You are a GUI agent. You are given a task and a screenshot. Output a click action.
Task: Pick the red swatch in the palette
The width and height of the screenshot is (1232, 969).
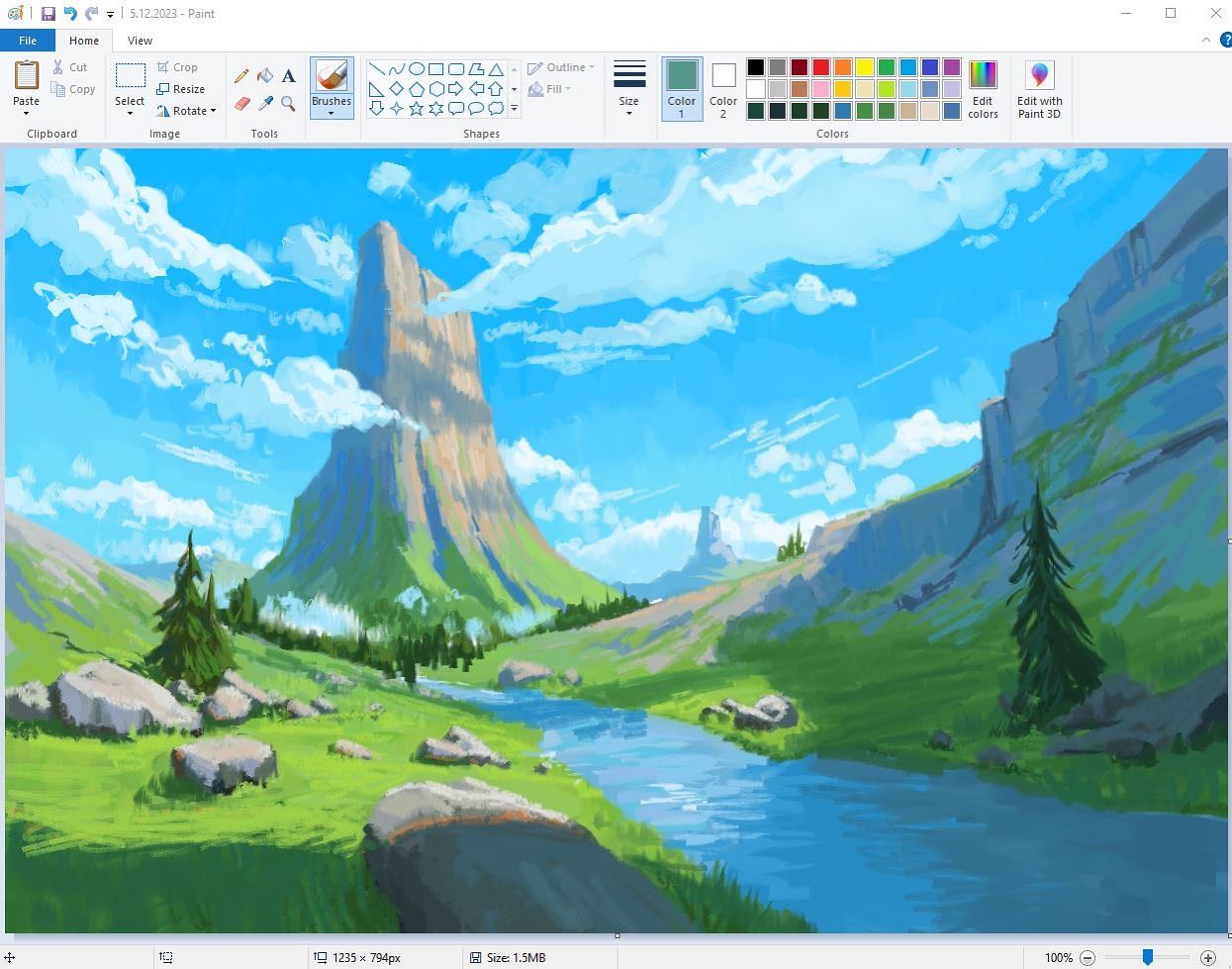pos(820,67)
